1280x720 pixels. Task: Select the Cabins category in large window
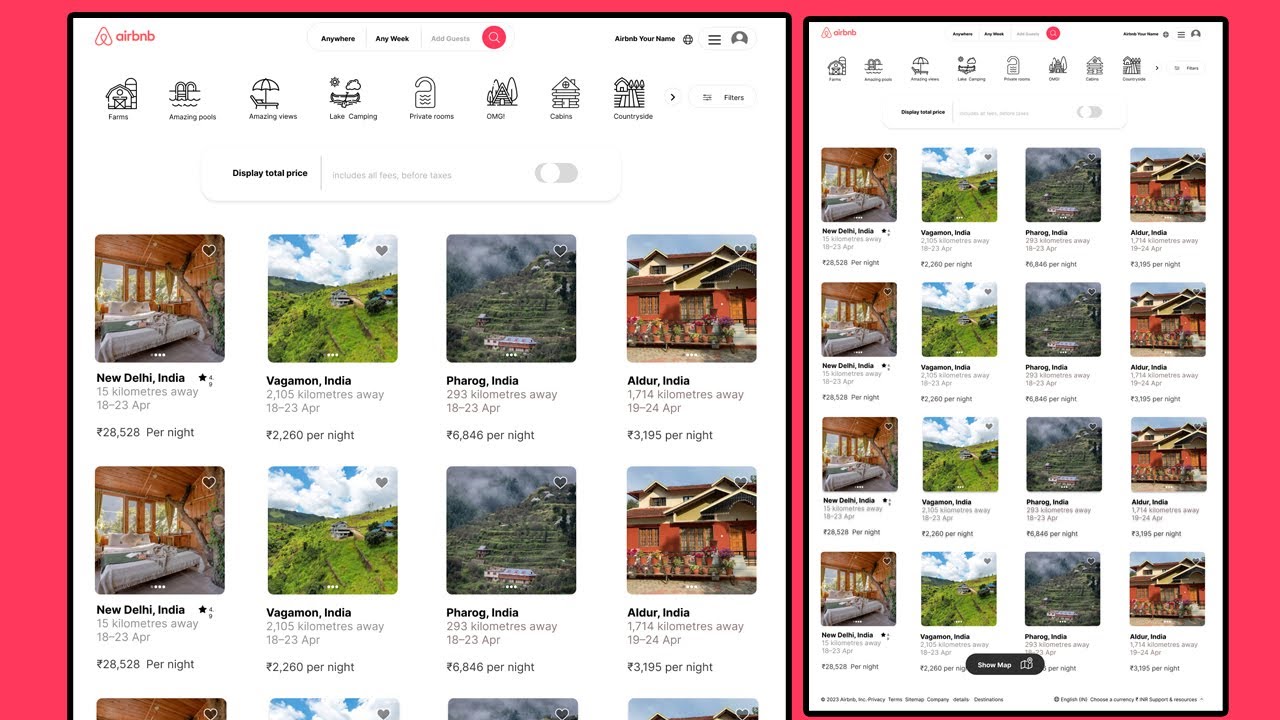pos(565,99)
